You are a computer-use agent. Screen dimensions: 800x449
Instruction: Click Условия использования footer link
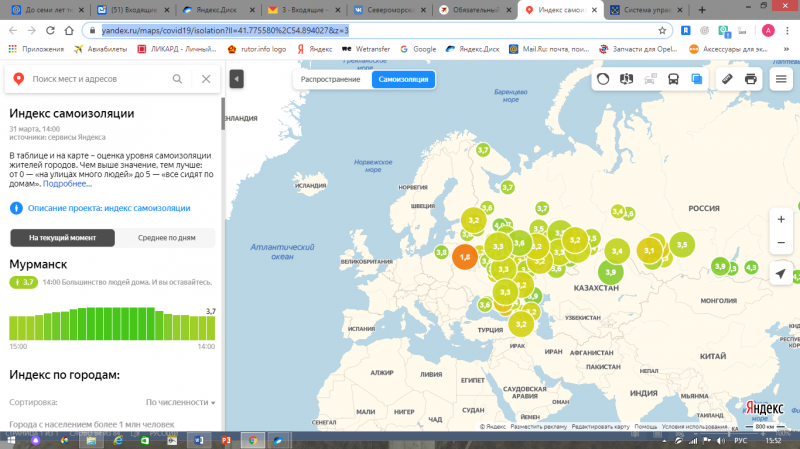pyautogui.click(x=694, y=427)
